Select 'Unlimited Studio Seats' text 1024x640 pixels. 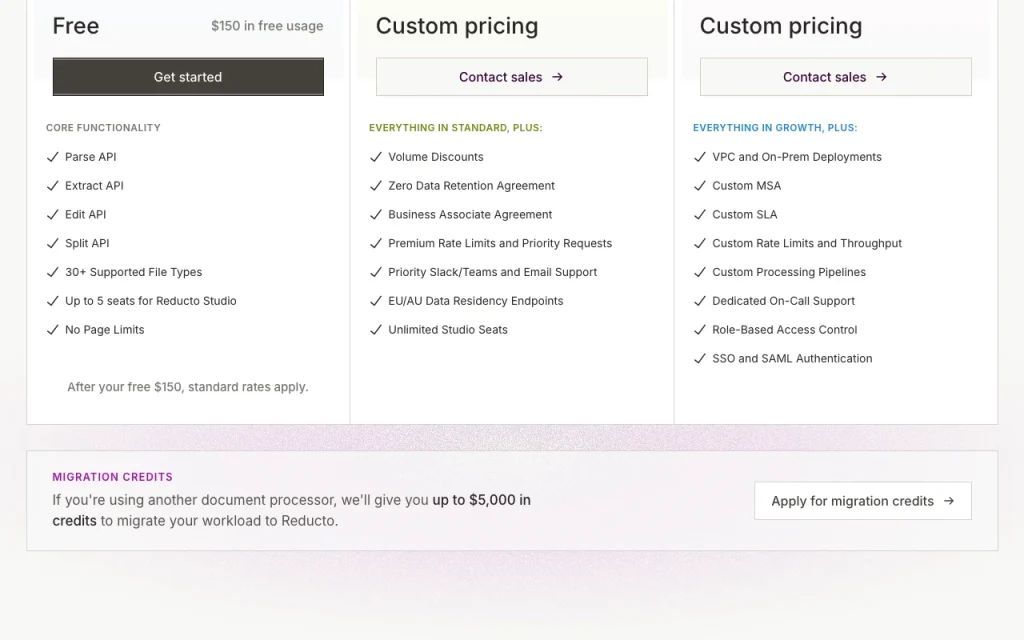click(x=448, y=329)
